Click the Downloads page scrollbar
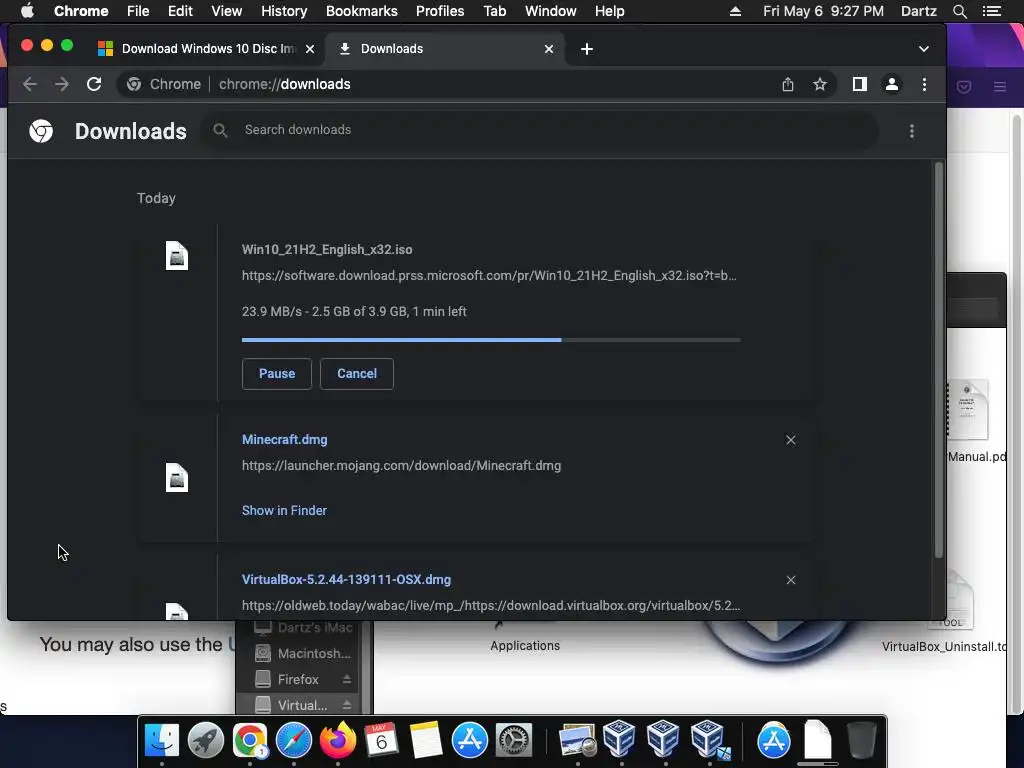 [939, 360]
